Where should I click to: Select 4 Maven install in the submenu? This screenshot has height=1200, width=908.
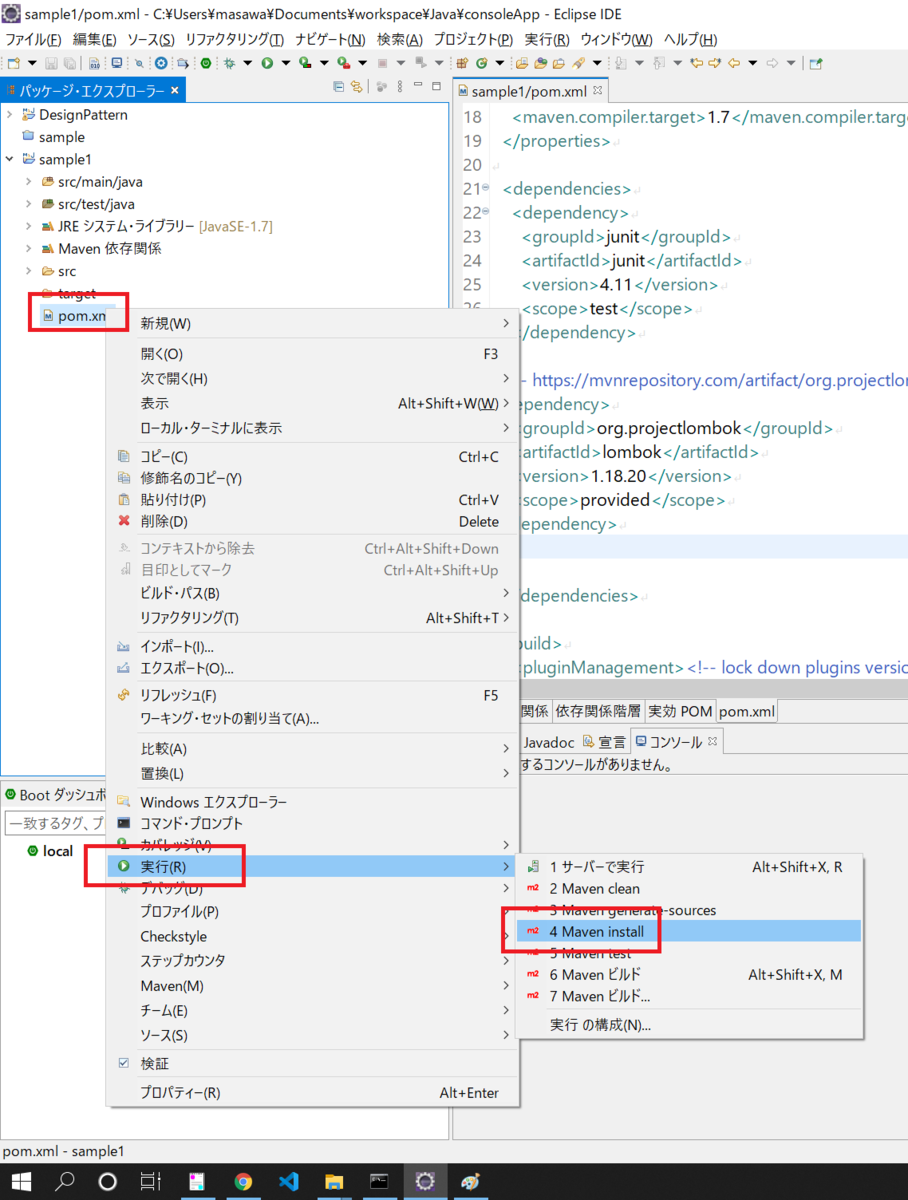pyautogui.click(x=688, y=931)
